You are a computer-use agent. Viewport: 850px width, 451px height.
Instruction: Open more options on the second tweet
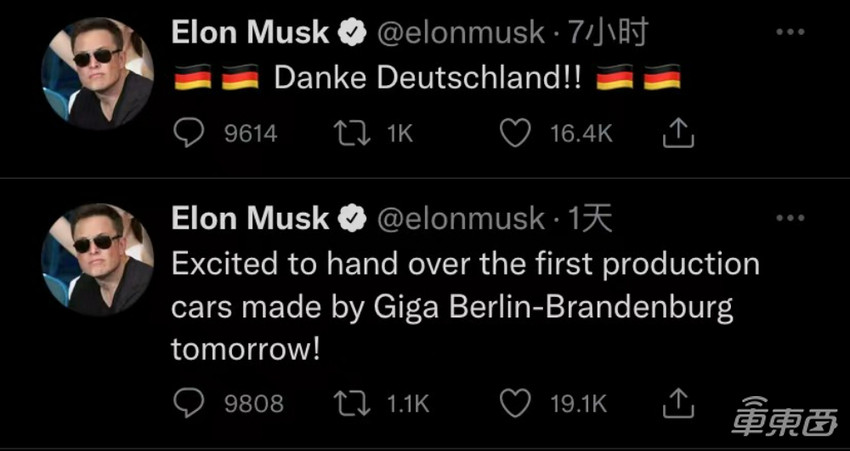click(790, 217)
